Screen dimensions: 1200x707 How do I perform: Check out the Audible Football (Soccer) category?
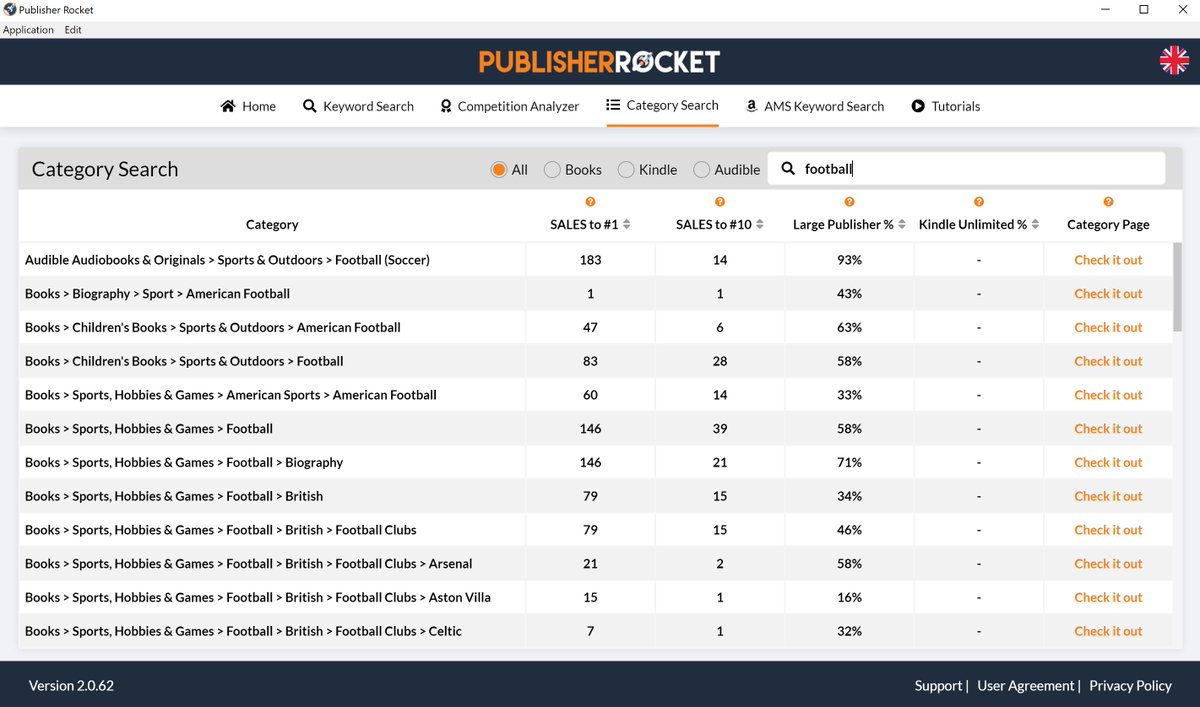point(1108,260)
